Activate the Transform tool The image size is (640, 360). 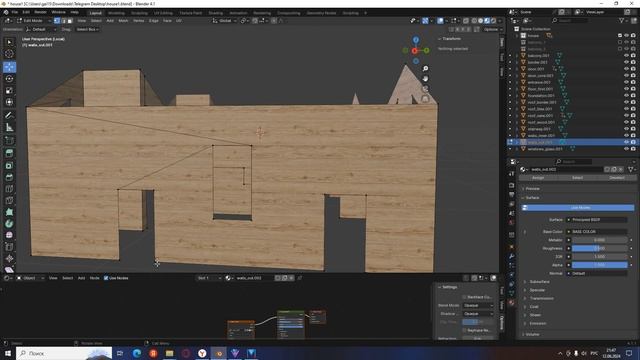[9, 102]
